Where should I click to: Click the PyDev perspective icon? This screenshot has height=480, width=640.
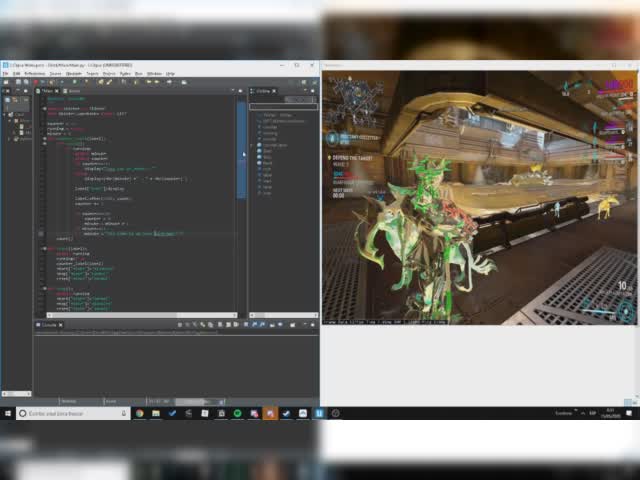pyautogui.click(x=314, y=82)
